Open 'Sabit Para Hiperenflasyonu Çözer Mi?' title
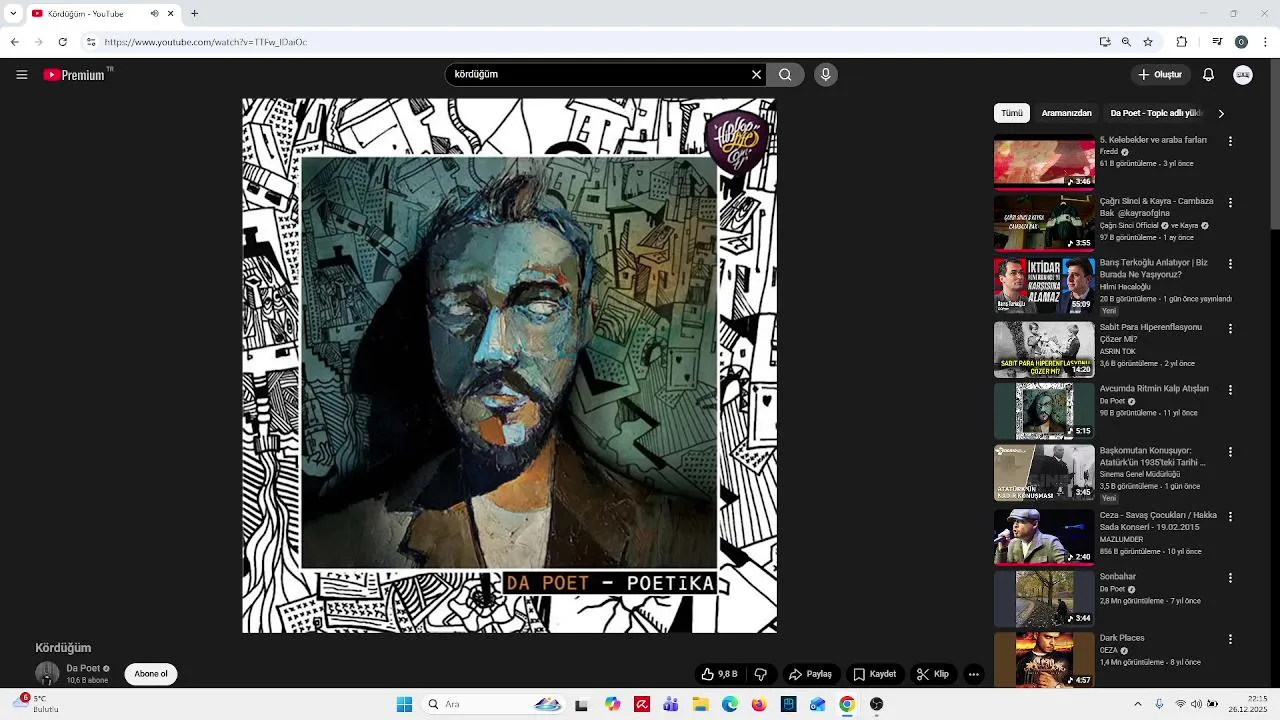 tap(1150, 333)
